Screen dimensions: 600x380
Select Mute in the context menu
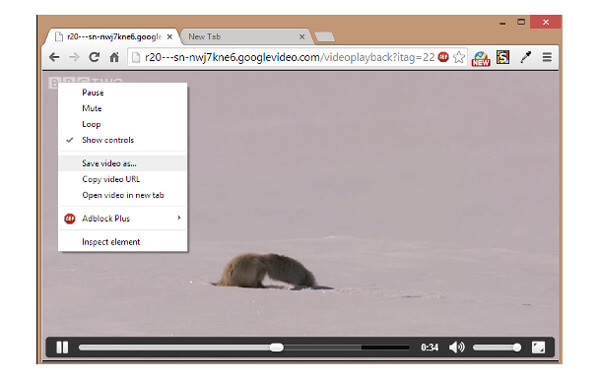point(123,108)
